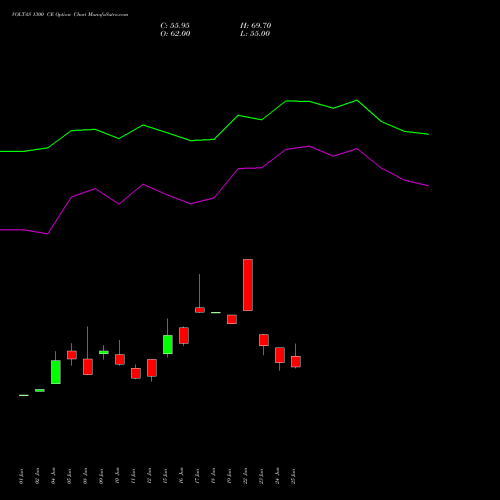Click the VOLTAS 1300 CE chart title

coord(70,15)
